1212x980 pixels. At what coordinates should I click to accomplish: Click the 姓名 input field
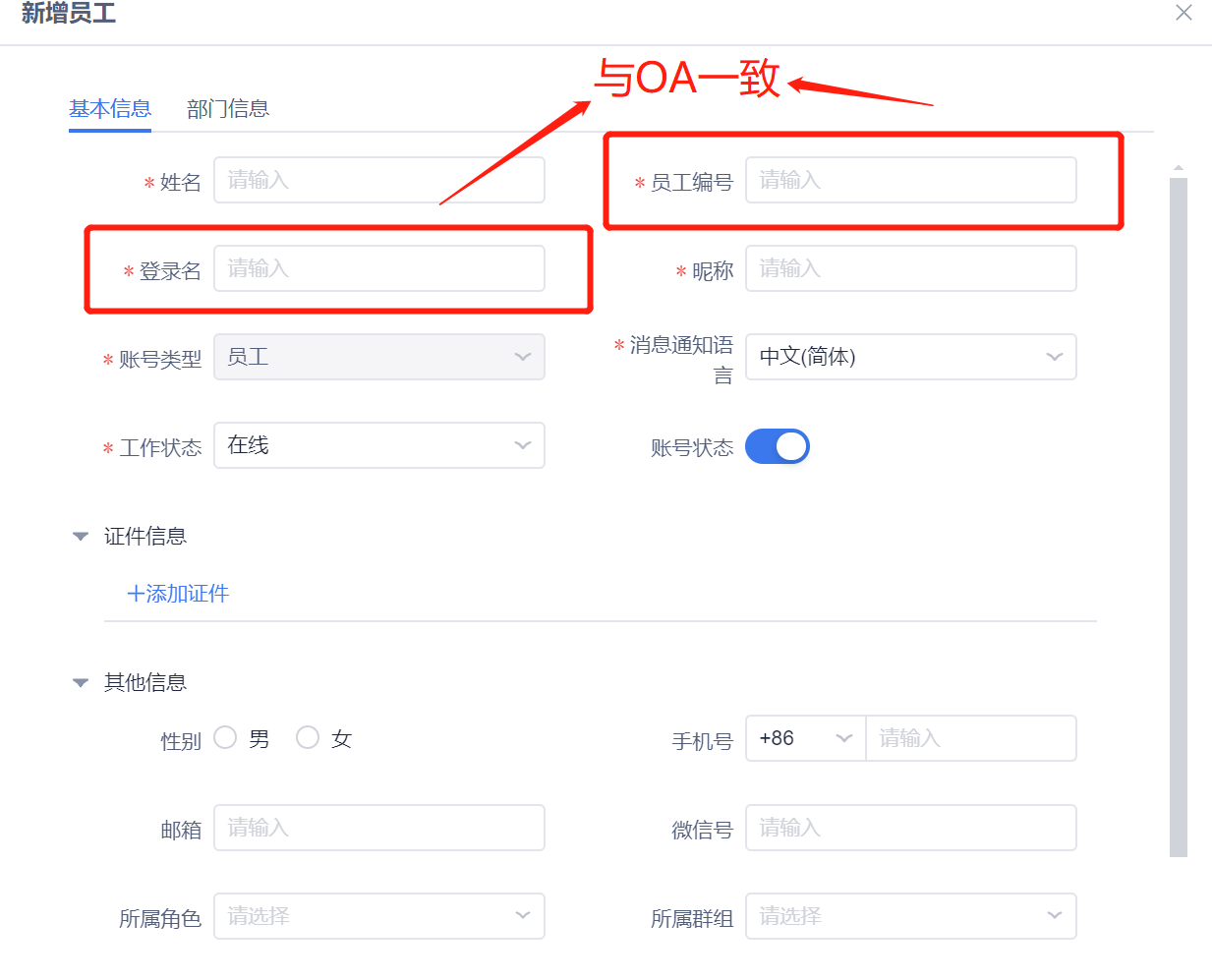pos(378,180)
